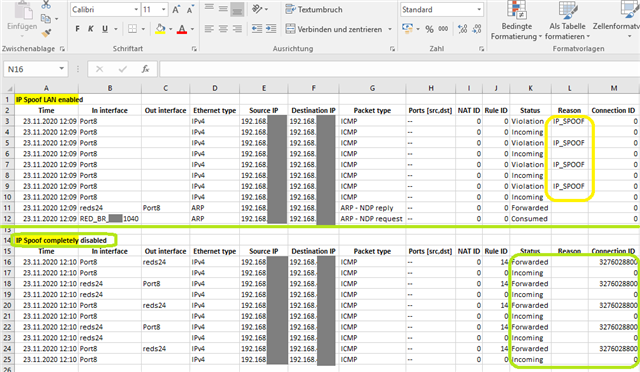Click the select-all corner of the sheet
The image size is (640, 372).
click(8, 88)
